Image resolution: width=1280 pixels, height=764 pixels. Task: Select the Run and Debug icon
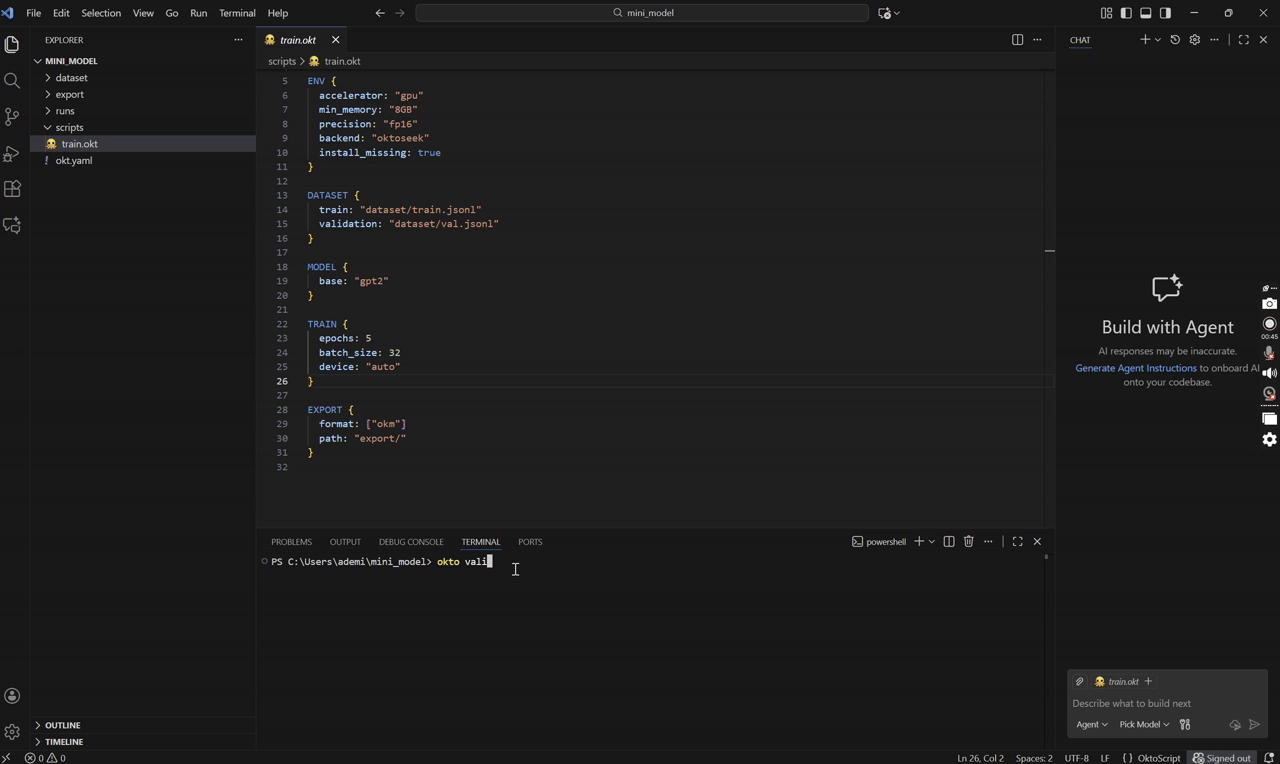click(x=12, y=153)
